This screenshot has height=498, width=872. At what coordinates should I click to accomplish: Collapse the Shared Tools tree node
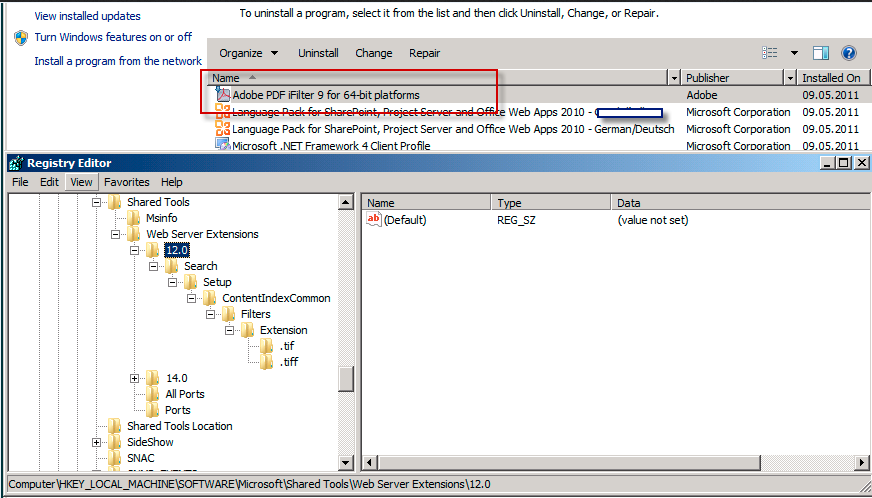point(96,203)
